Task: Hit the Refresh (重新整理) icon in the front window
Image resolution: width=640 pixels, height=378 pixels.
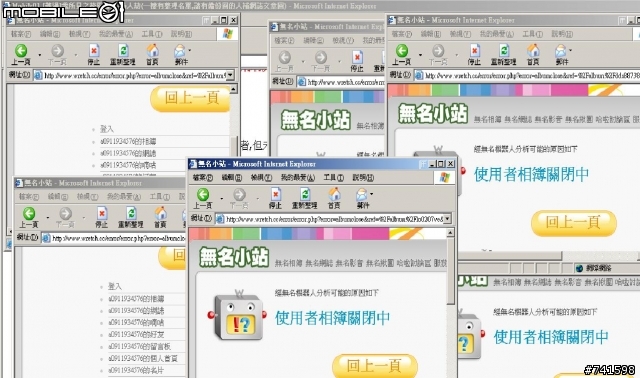Action: [304, 194]
